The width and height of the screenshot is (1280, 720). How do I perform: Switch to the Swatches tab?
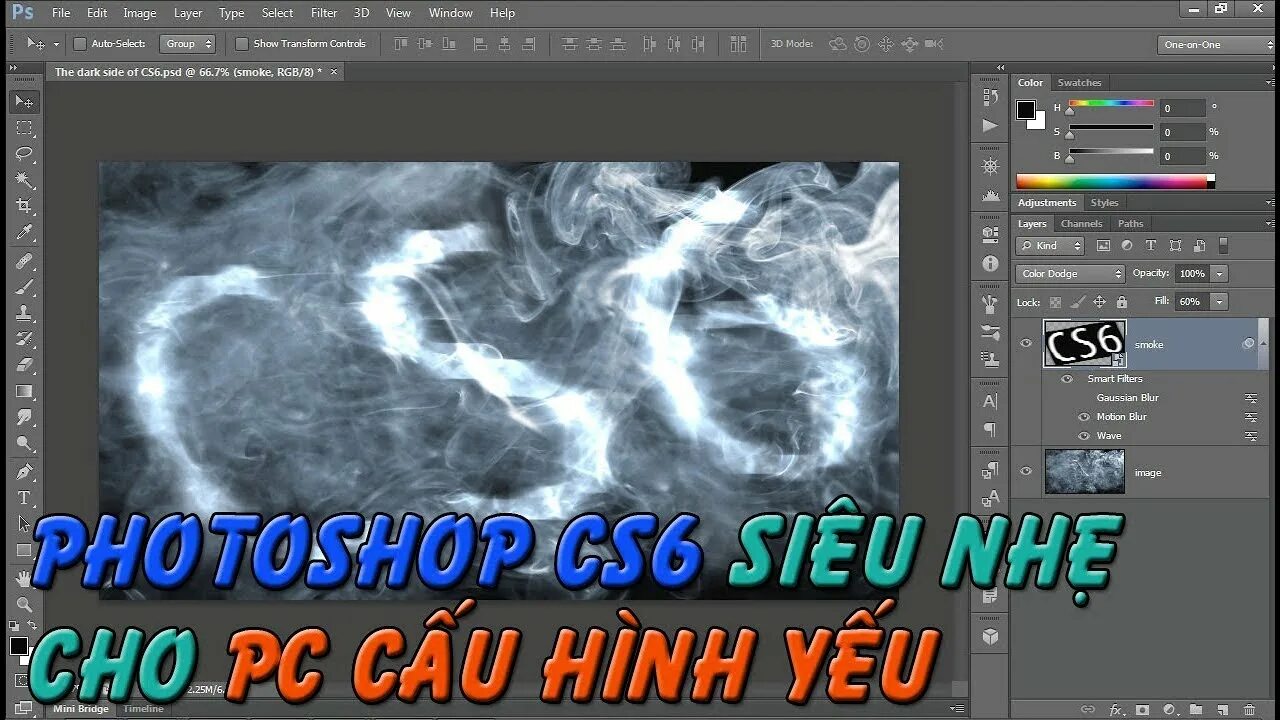[x=1079, y=83]
